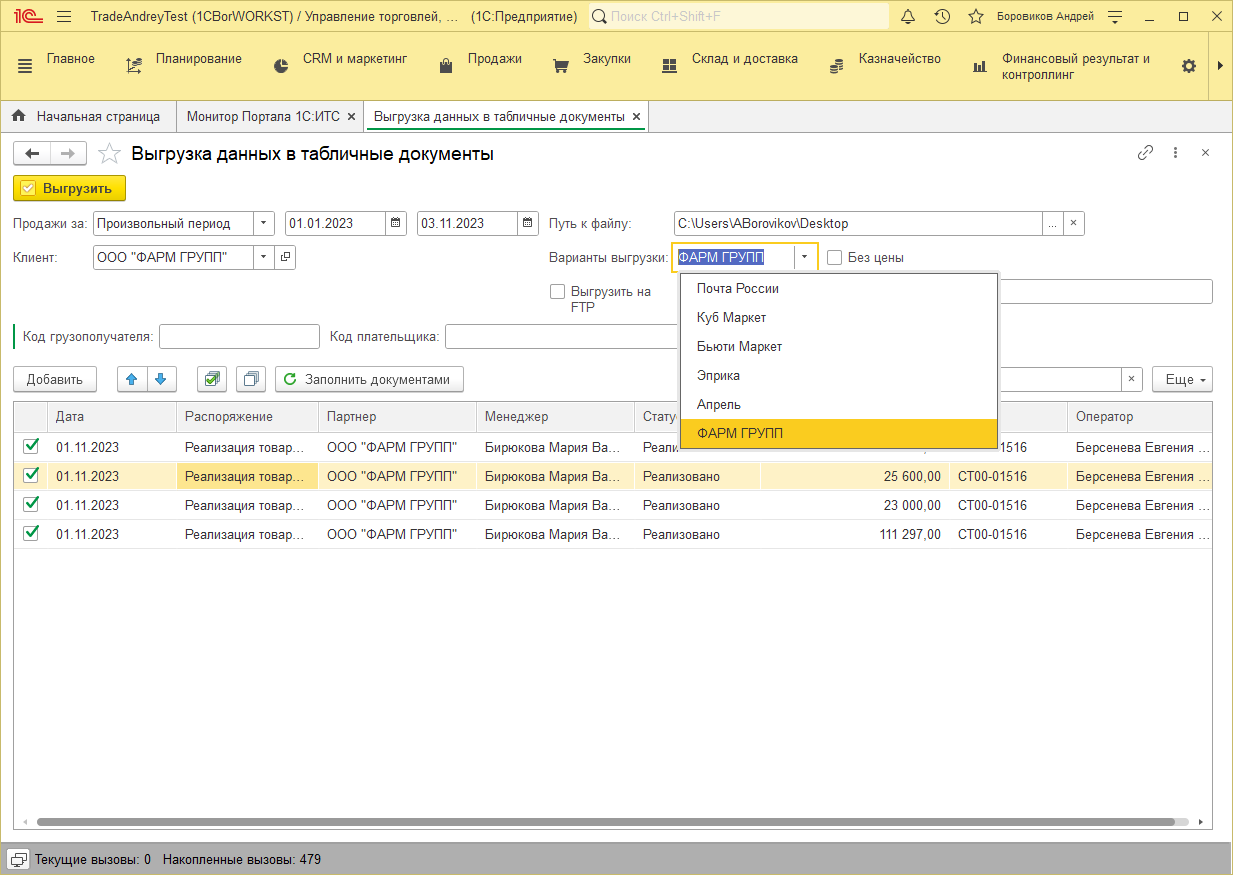Uncheck the first table row checkbox
The height and width of the screenshot is (875, 1233).
tap(31, 446)
